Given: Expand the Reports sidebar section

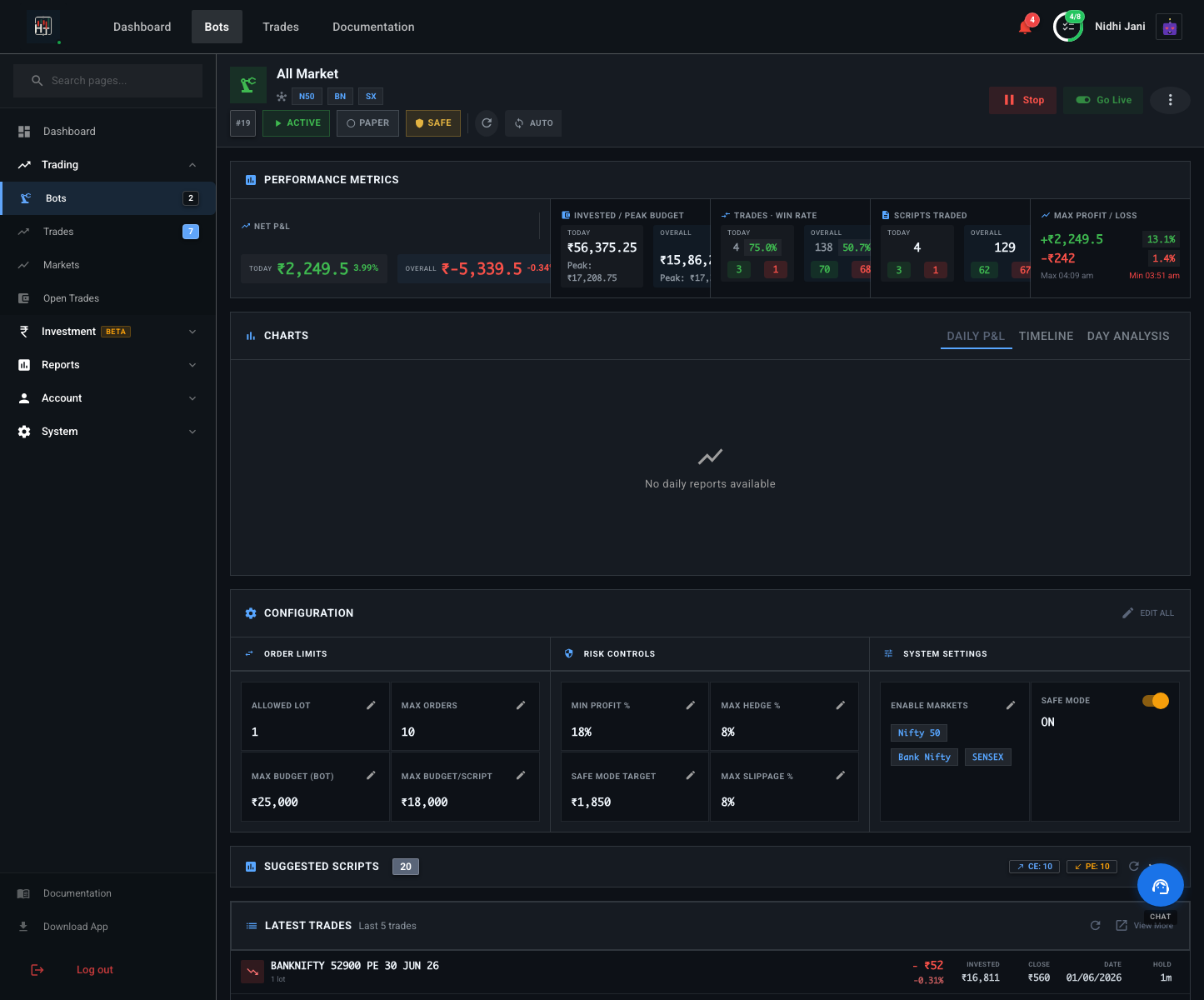Looking at the screenshot, I should pos(107,365).
